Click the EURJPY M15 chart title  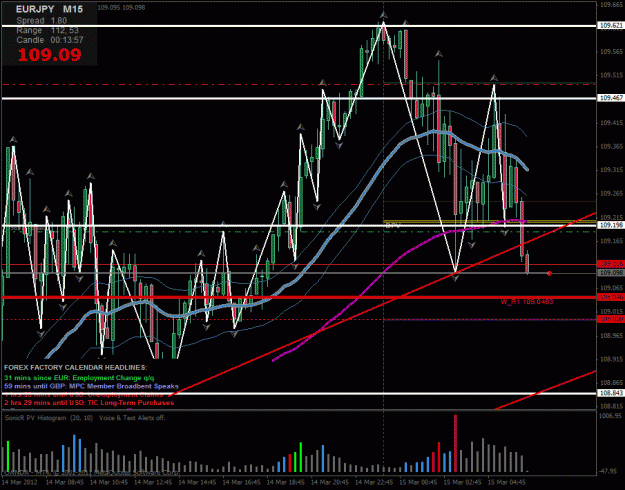49,9
